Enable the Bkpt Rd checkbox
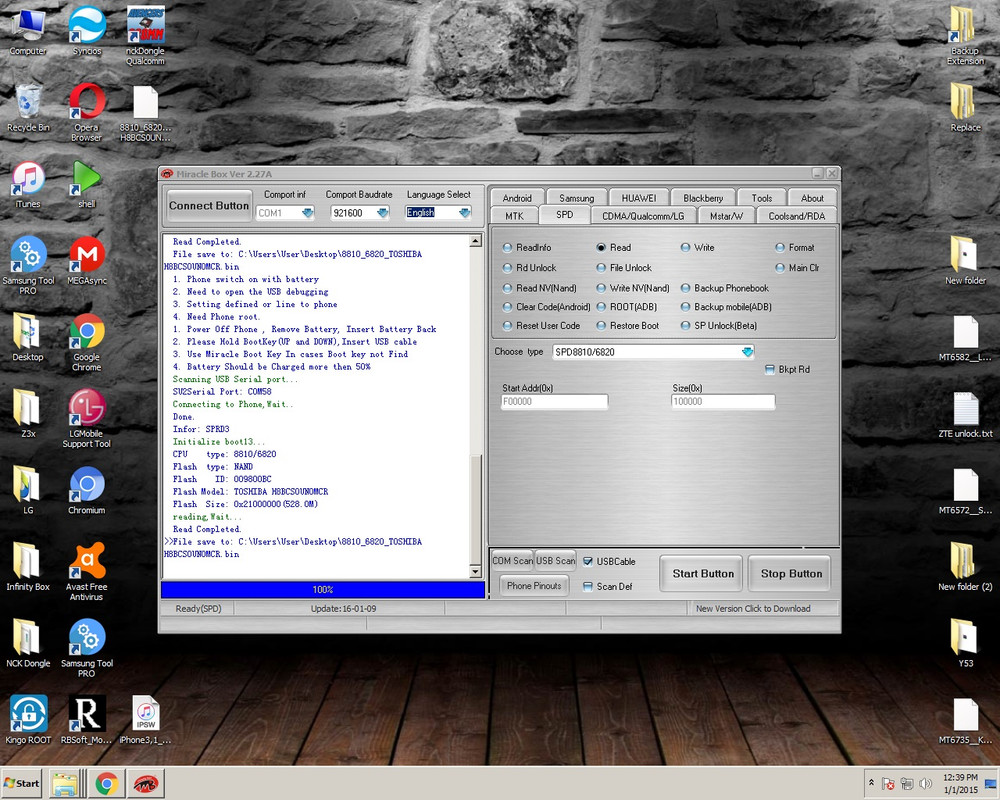 [x=770, y=369]
